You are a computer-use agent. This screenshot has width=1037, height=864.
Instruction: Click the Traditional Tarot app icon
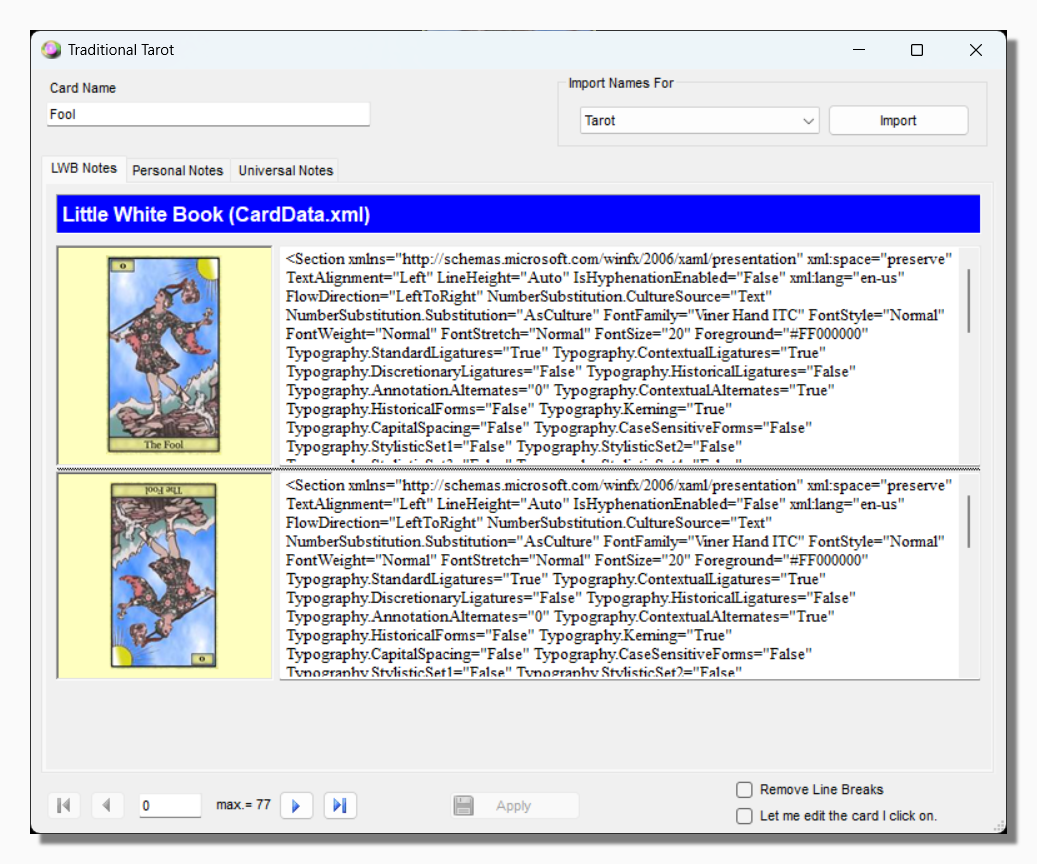point(51,50)
